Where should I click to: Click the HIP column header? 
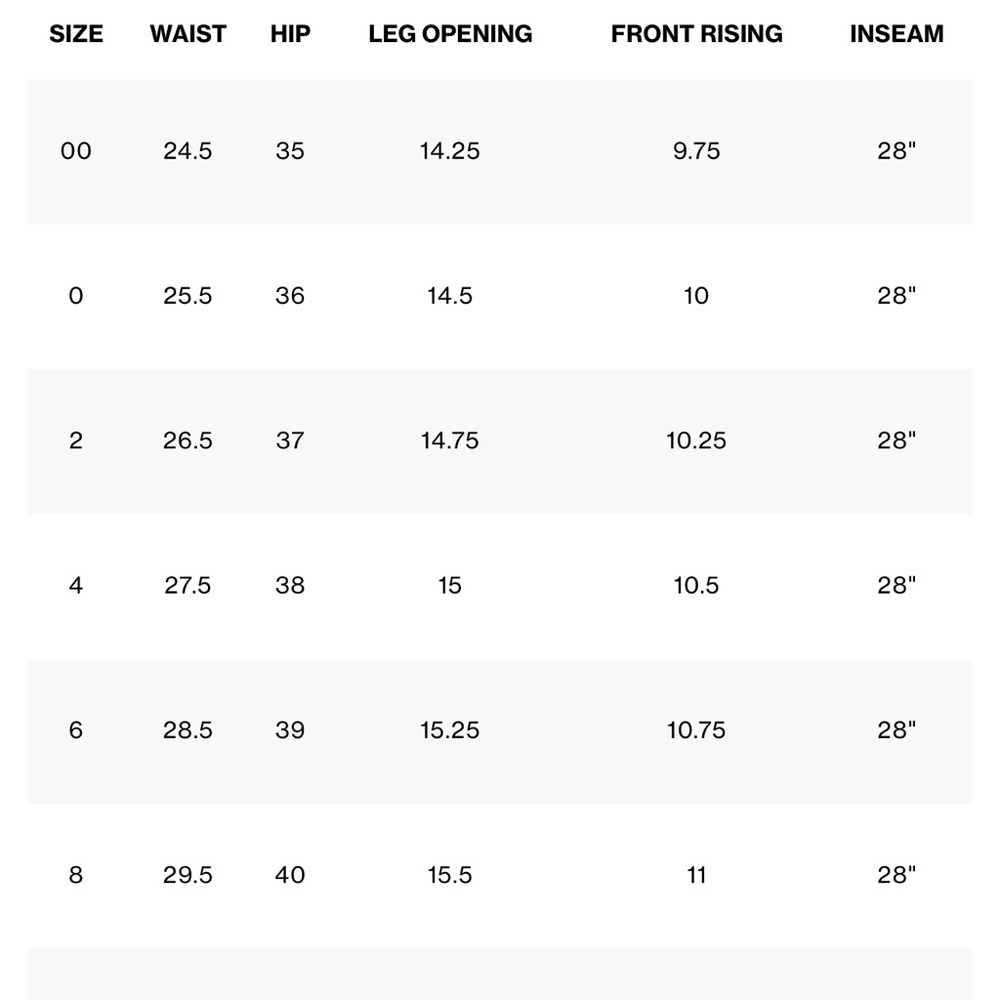point(290,34)
